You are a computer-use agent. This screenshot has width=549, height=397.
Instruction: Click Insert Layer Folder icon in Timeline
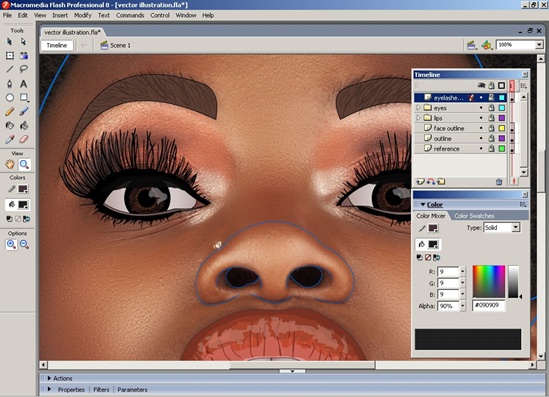coord(441,181)
